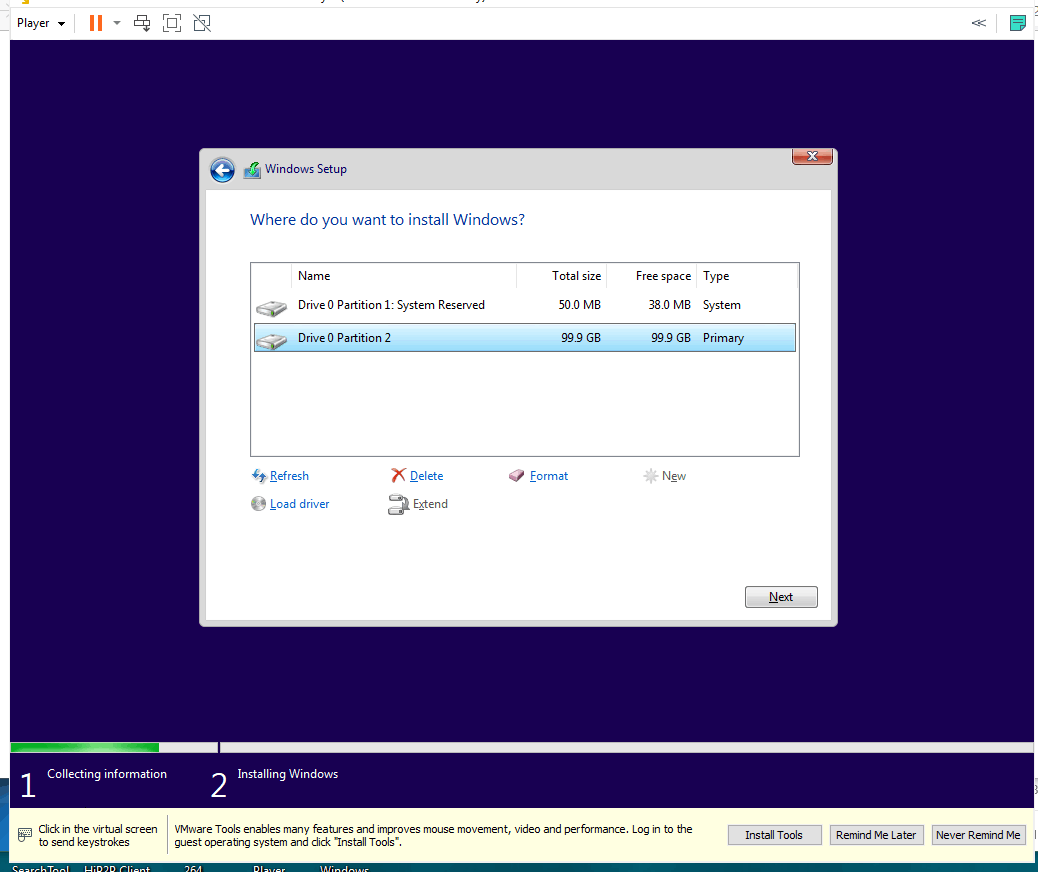Image resolution: width=1038 pixels, height=872 pixels.
Task: Click the Remind Me Later button
Action: (876, 835)
